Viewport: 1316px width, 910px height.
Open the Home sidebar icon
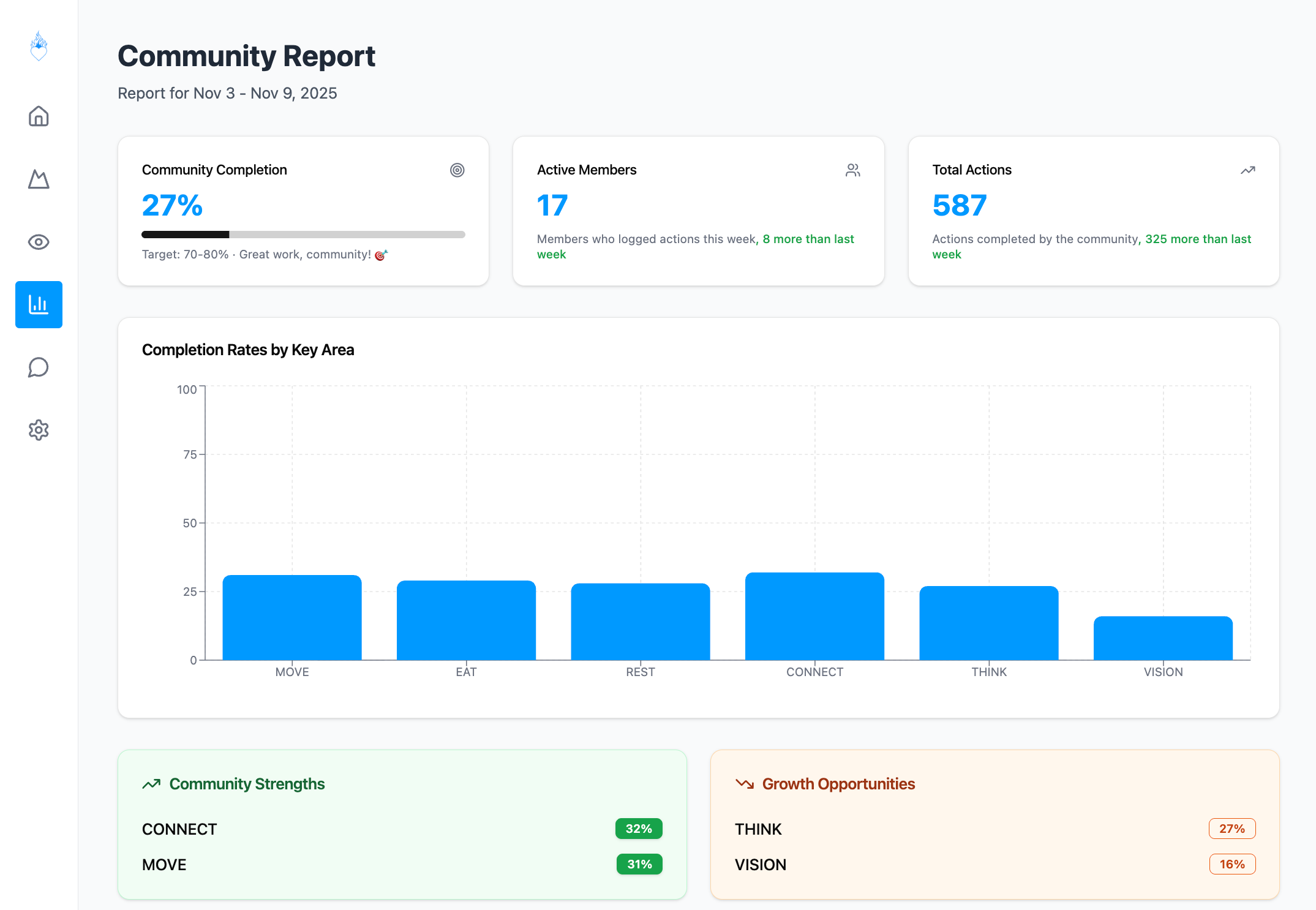39,116
